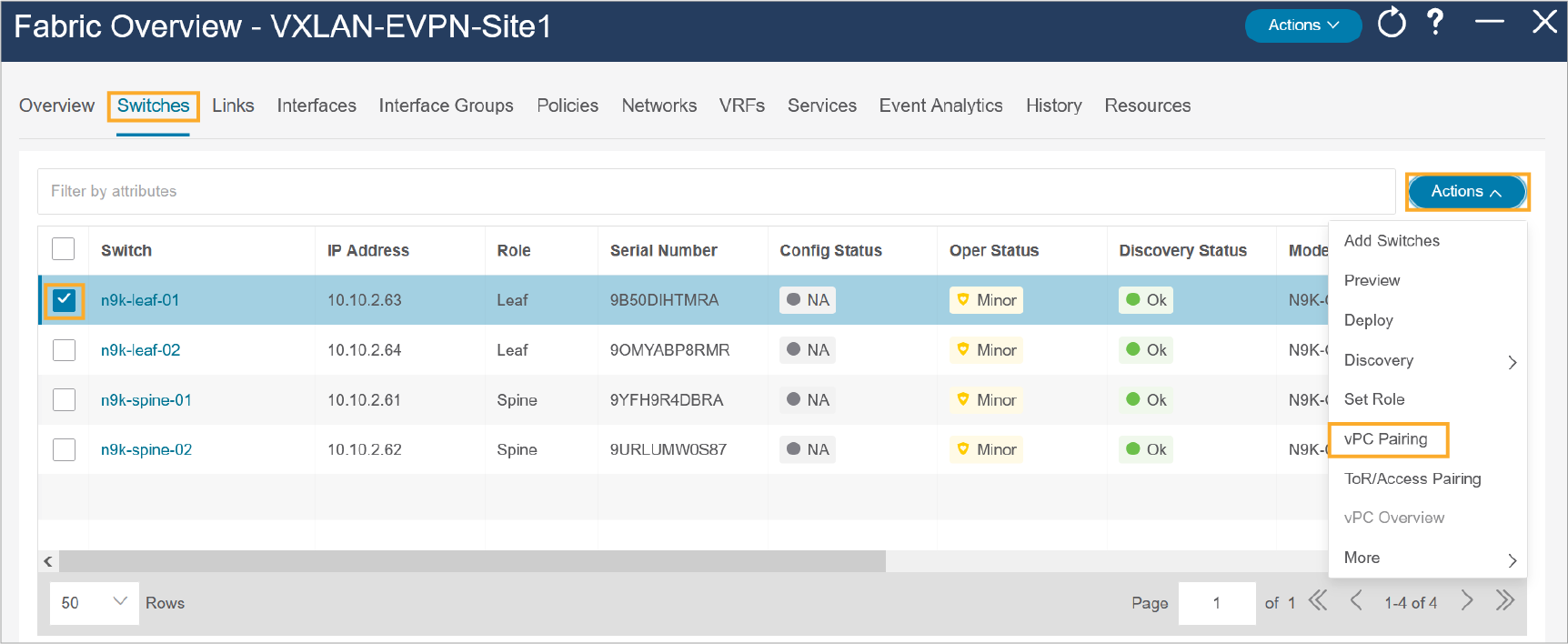Image resolution: width=1568 pixels, height=644 pixels.
Task: Click the Oper Status column header
Action: (994, 250)
